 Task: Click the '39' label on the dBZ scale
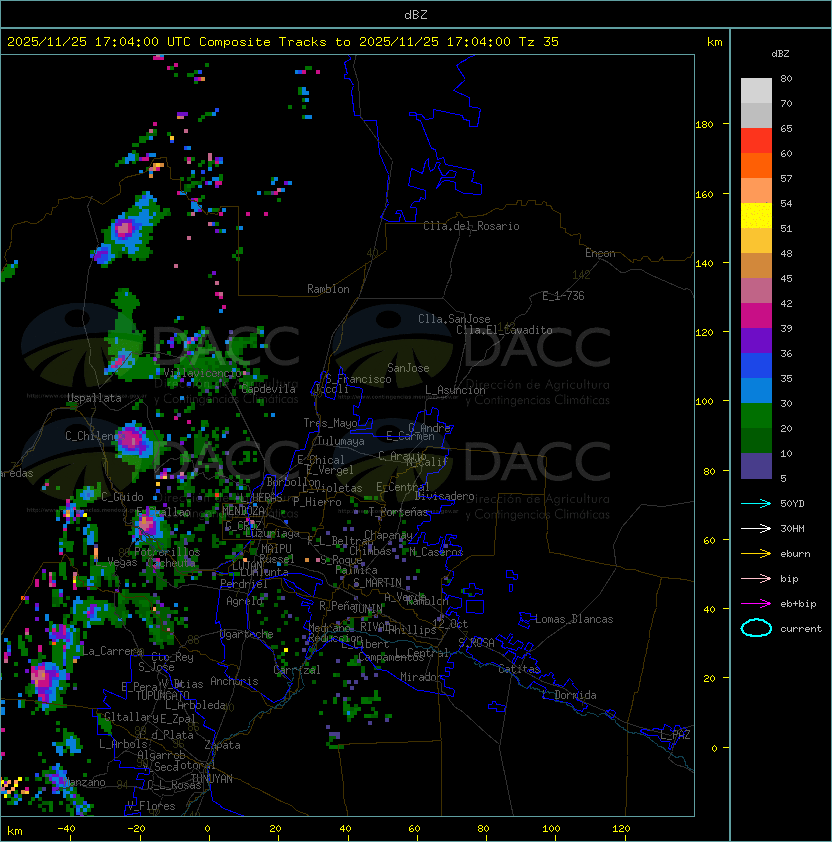point(786,329)
